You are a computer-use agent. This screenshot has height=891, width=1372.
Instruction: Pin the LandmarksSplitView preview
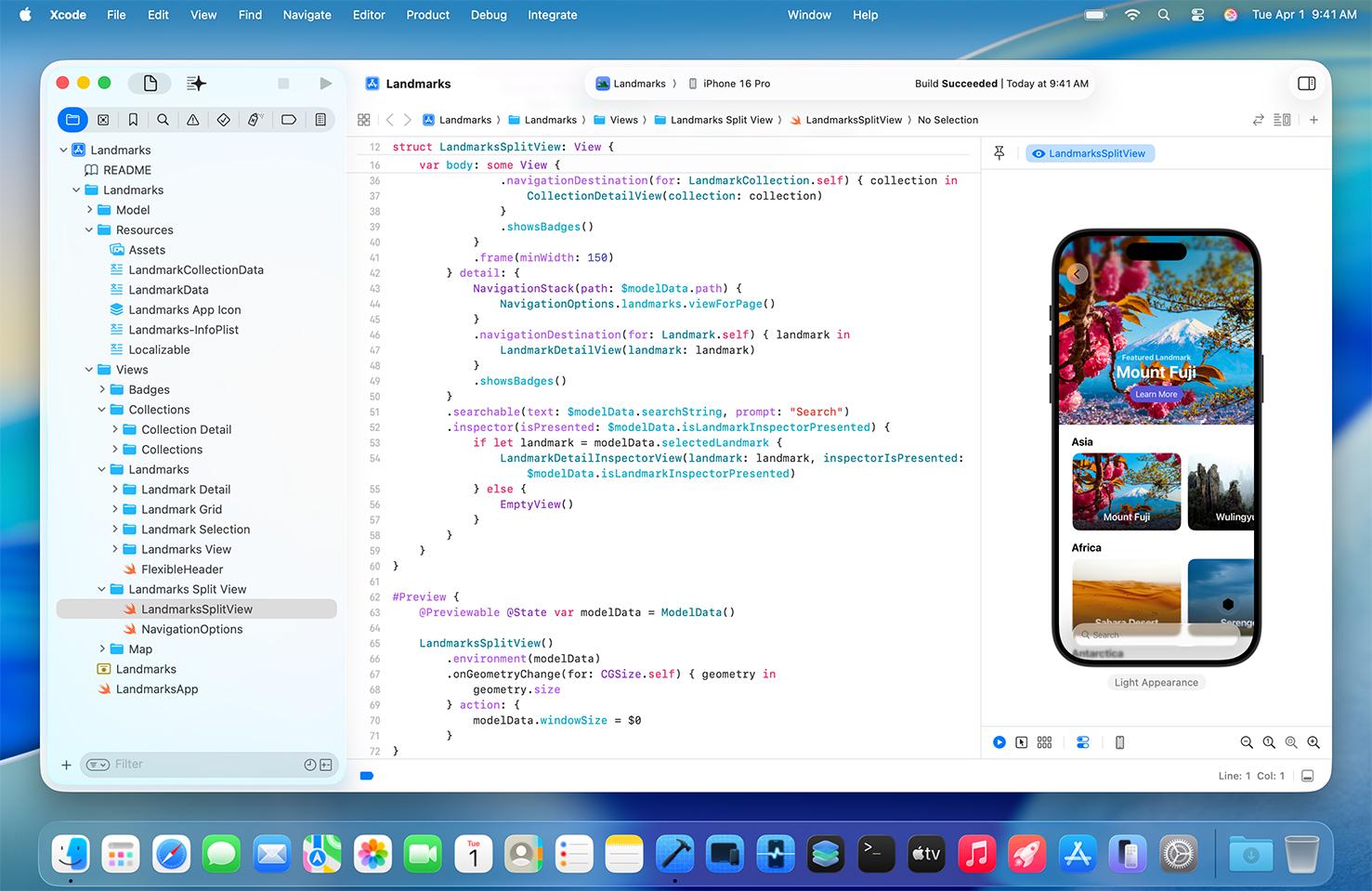click(x=999, y=152)
